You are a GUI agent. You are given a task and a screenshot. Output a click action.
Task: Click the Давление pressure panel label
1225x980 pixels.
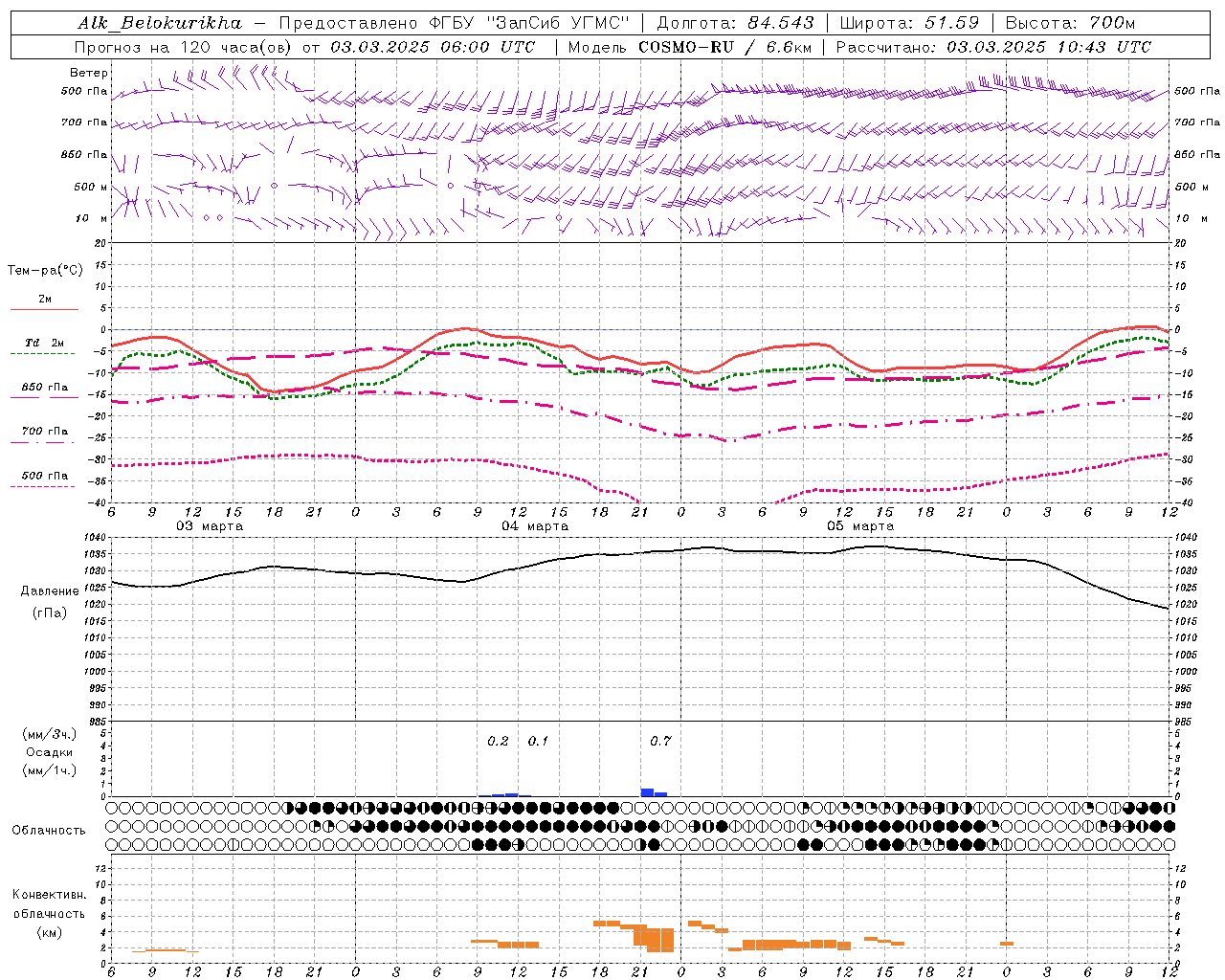[x=50, y=591]
